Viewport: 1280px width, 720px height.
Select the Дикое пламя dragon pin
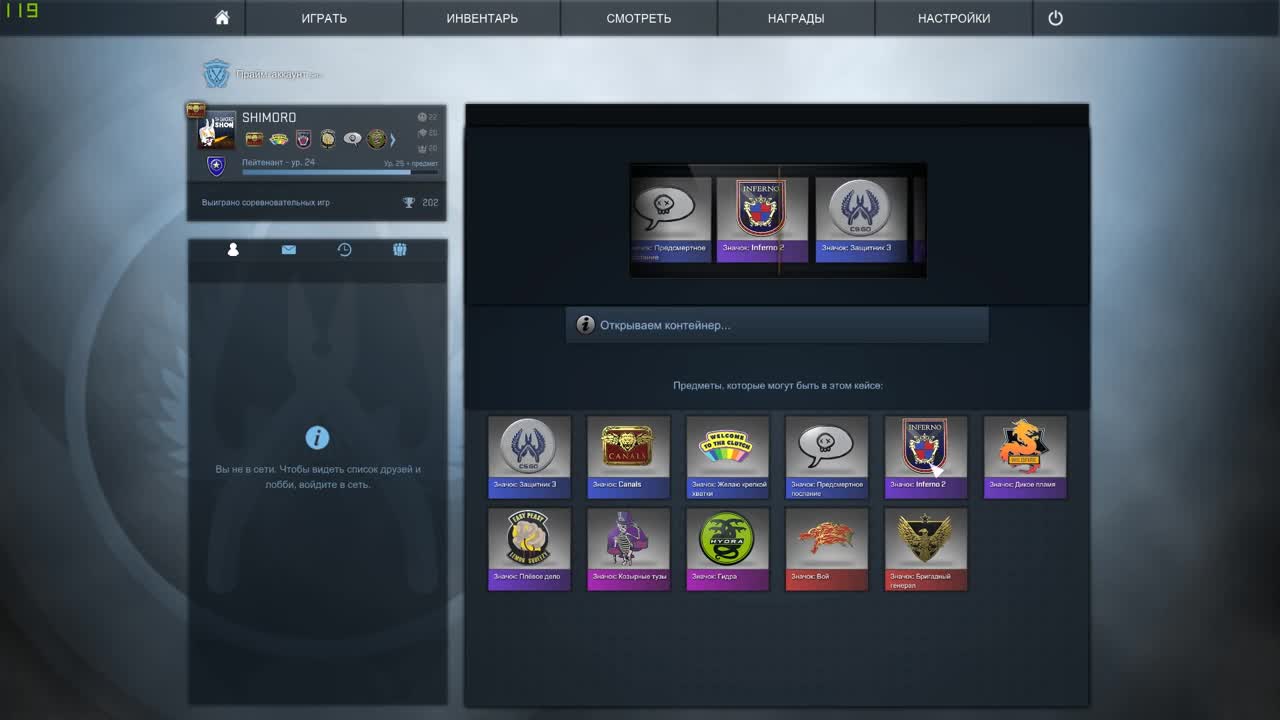(1025, 458)
